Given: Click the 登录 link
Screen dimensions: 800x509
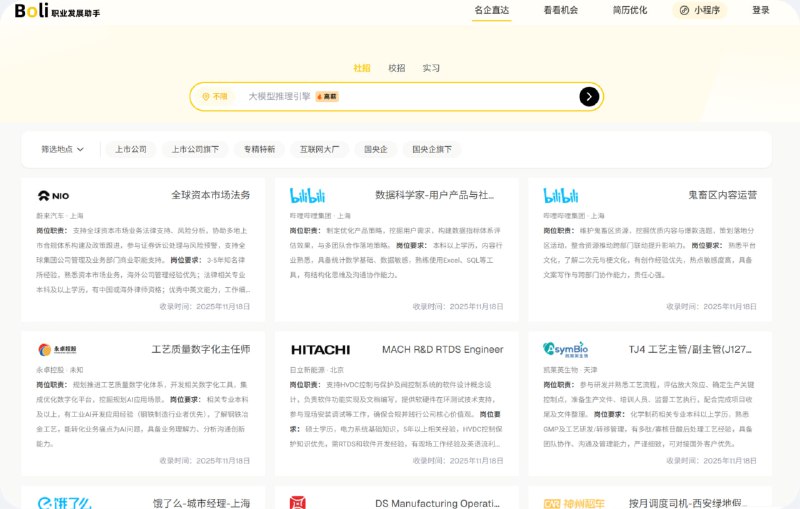Looking at the screenshot, I should pyautogui.click(x=760, y=10).
